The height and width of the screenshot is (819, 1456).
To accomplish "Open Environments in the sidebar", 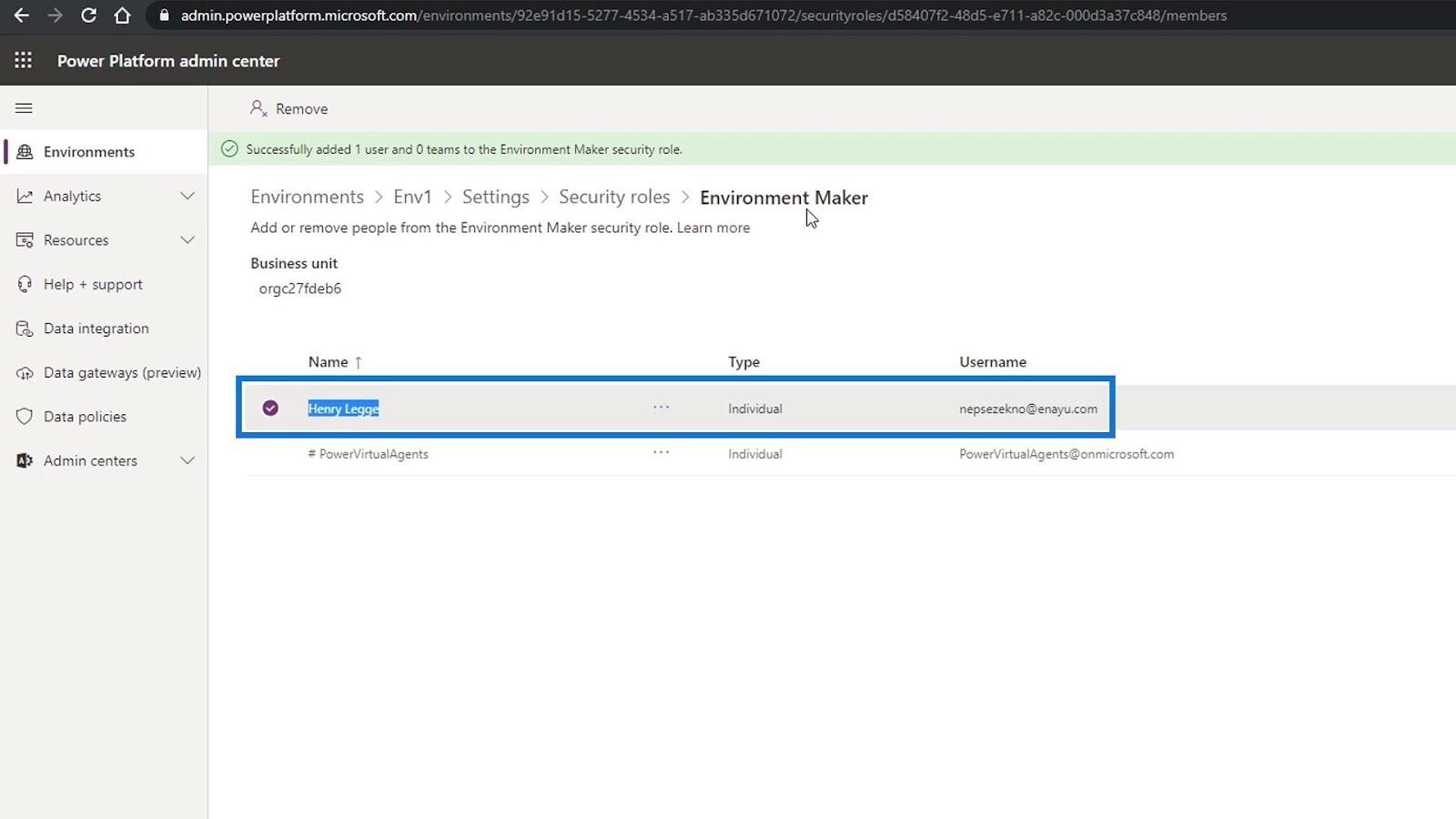I will click(89, 152).
